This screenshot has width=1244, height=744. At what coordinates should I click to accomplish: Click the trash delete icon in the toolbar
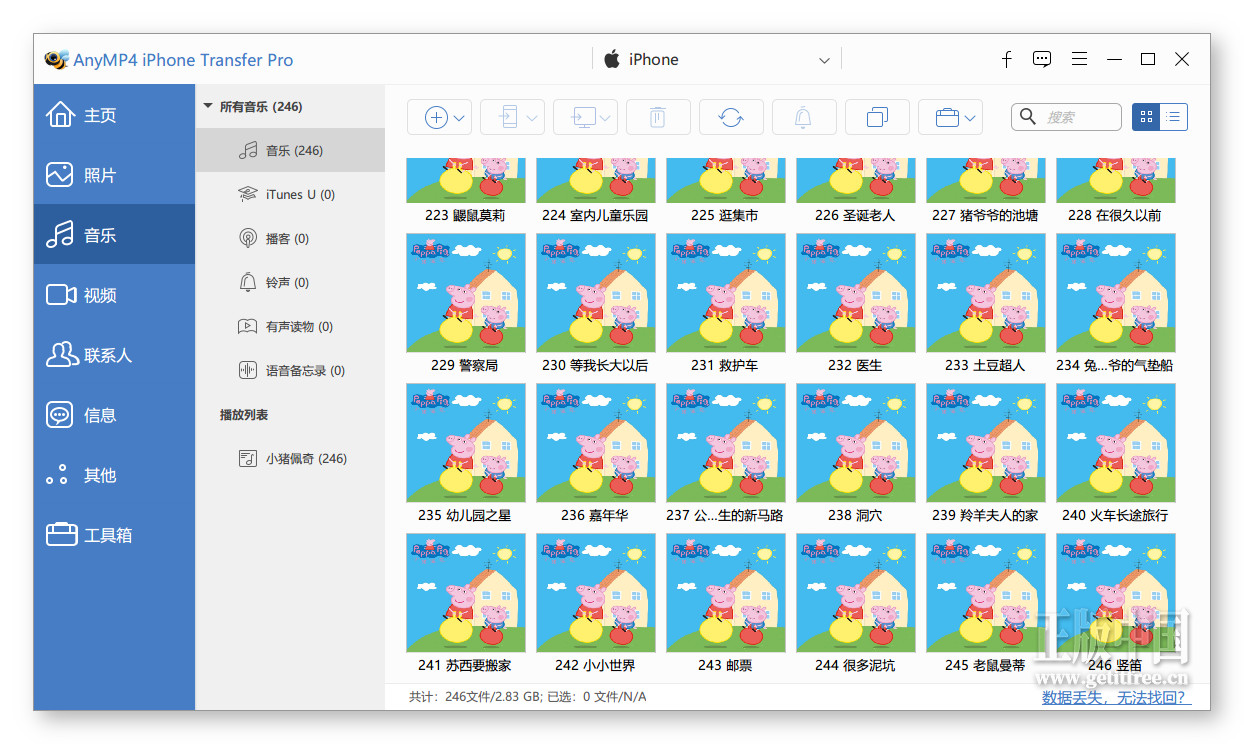657,117
